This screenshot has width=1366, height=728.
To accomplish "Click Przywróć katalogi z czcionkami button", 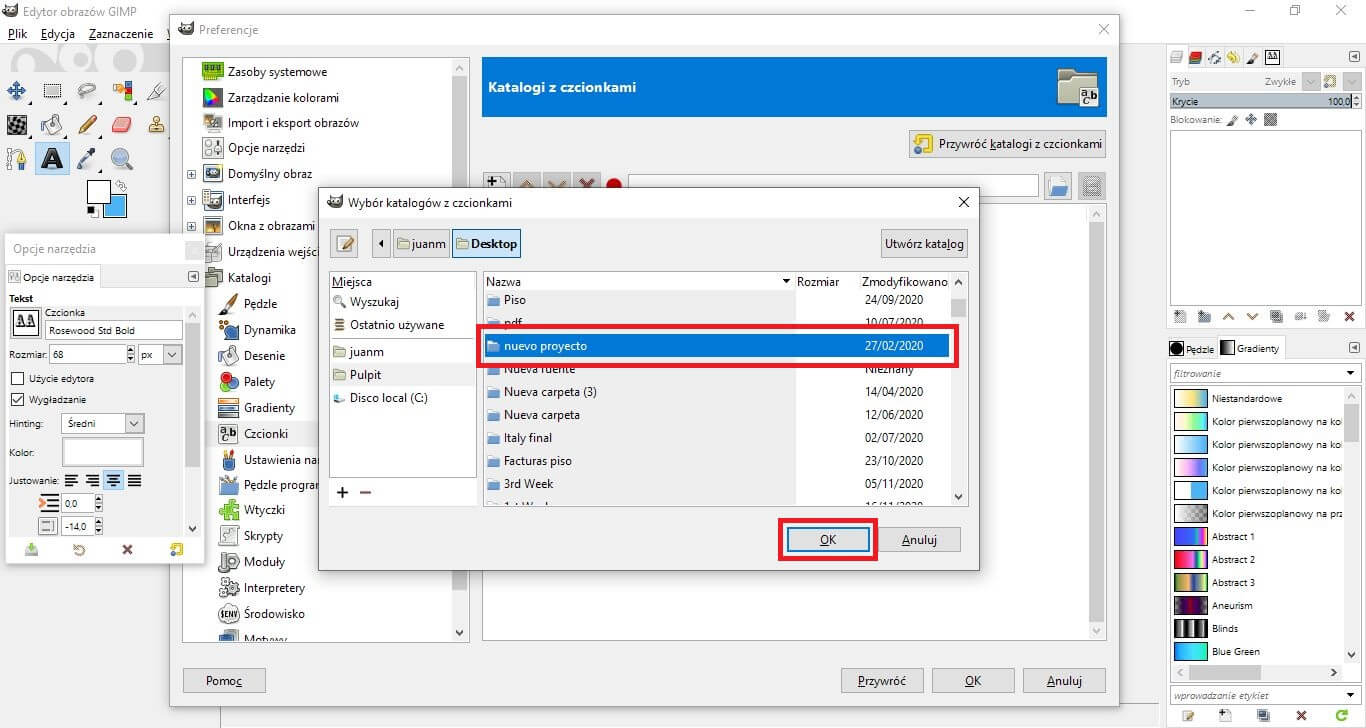I will (1008, 144).
